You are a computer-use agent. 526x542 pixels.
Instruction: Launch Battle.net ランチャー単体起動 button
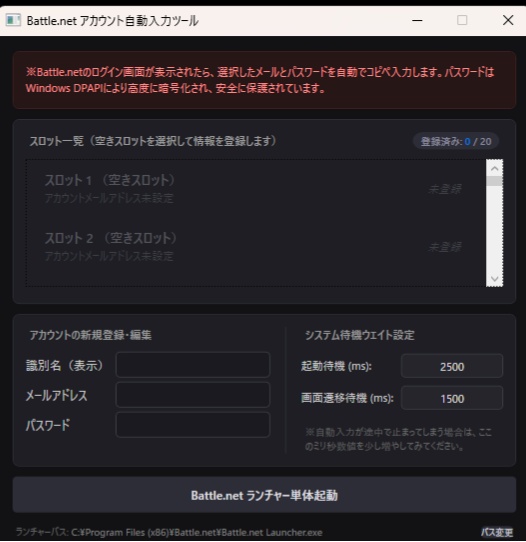click(x=264, y=495)
